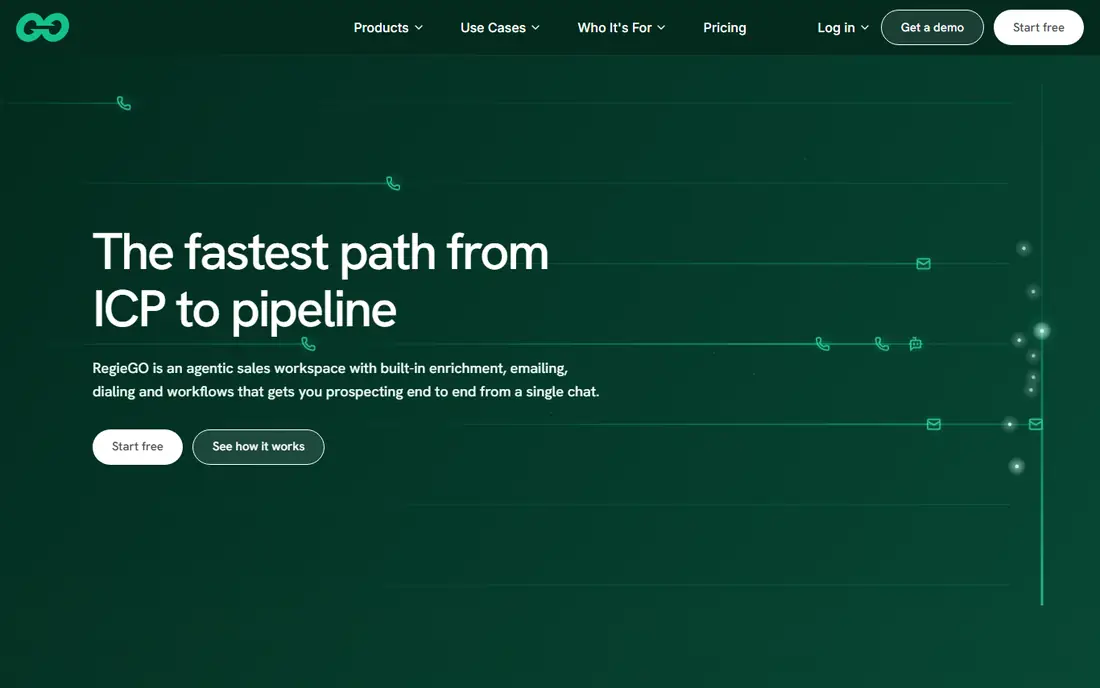The image size is (1100, 688).
Task: Expand the Use Cases chevron arrow
Action: coord(536,28)
